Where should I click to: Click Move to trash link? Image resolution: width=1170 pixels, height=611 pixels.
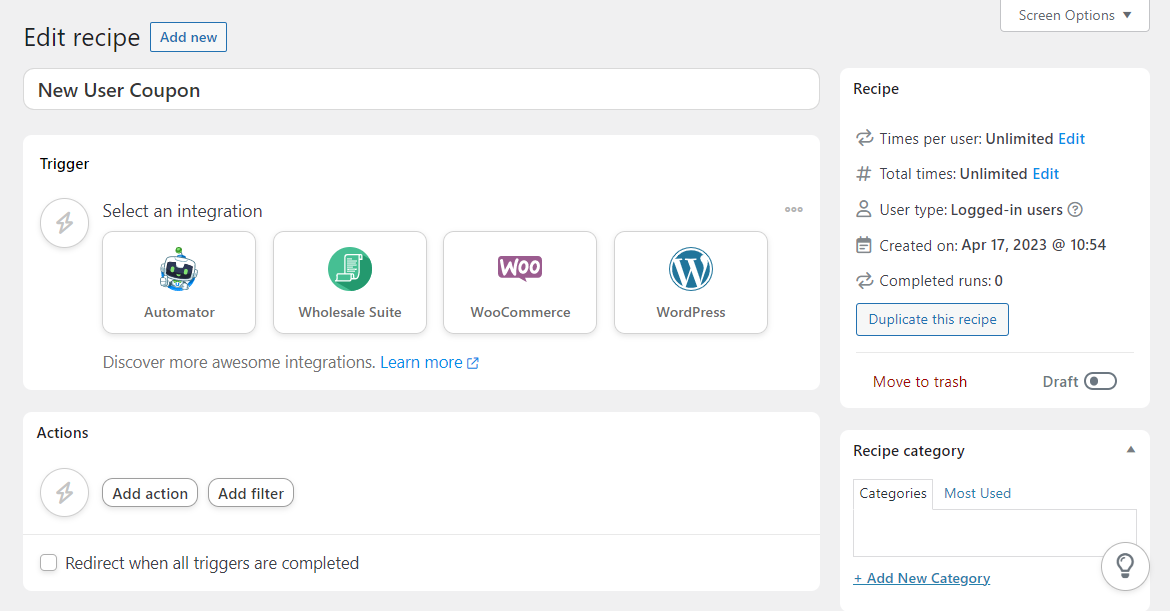click(x=920, y=382)
